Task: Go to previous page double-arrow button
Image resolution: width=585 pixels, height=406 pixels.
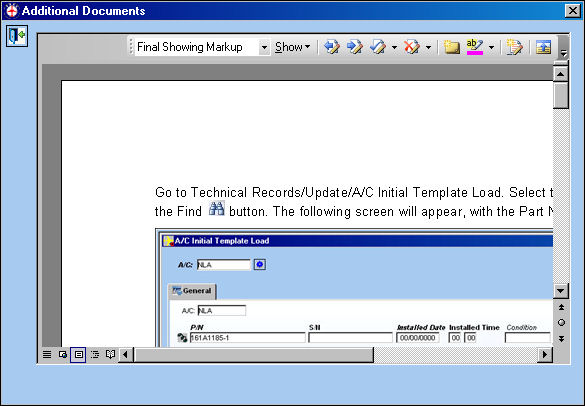Action: pyautogui.click(x=561, y=307)
